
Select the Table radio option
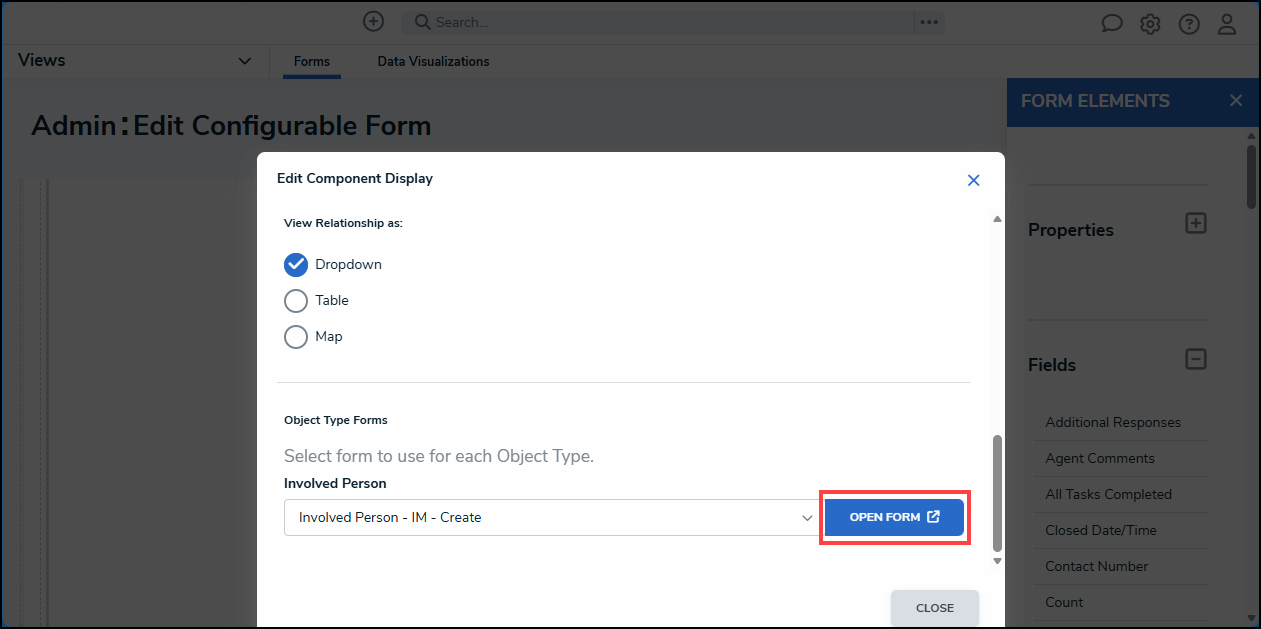(x=296, y=300)
